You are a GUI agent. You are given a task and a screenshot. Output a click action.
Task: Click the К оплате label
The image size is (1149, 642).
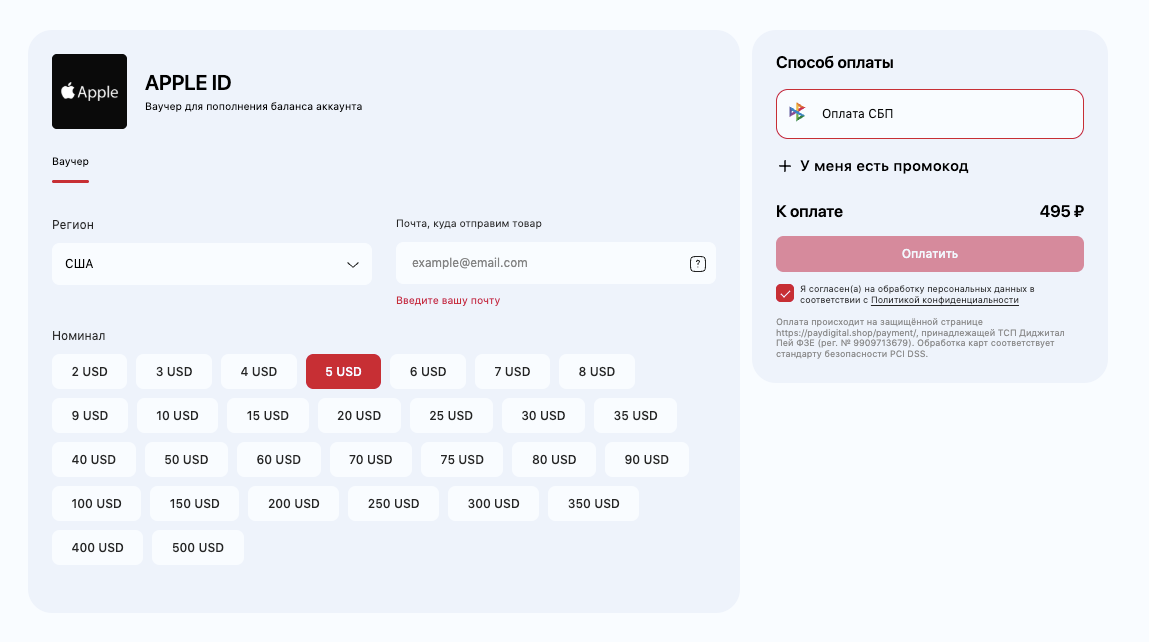pyautogui.click(x=809, y=212)
